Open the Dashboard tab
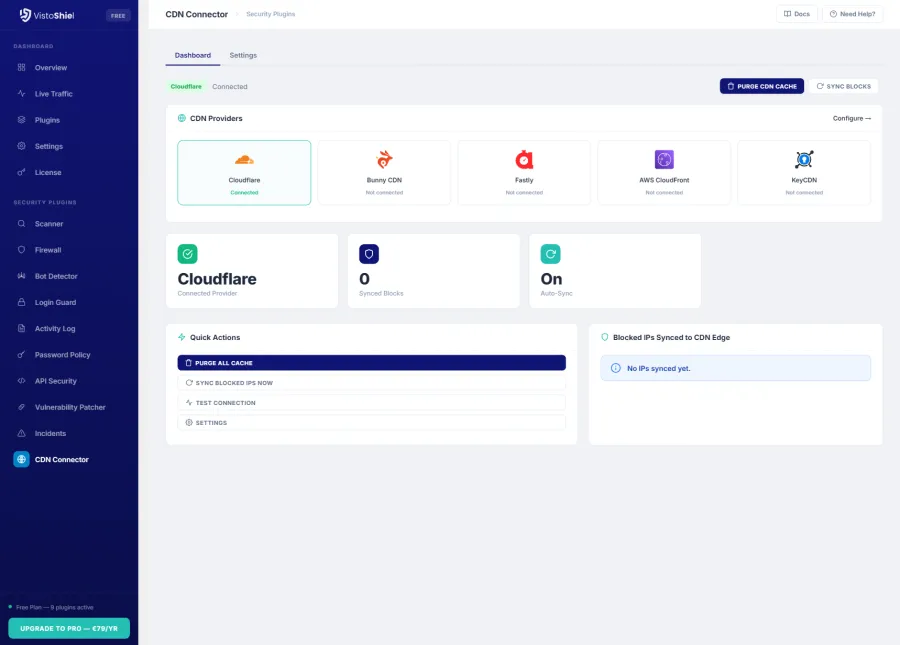 point(192,55)
